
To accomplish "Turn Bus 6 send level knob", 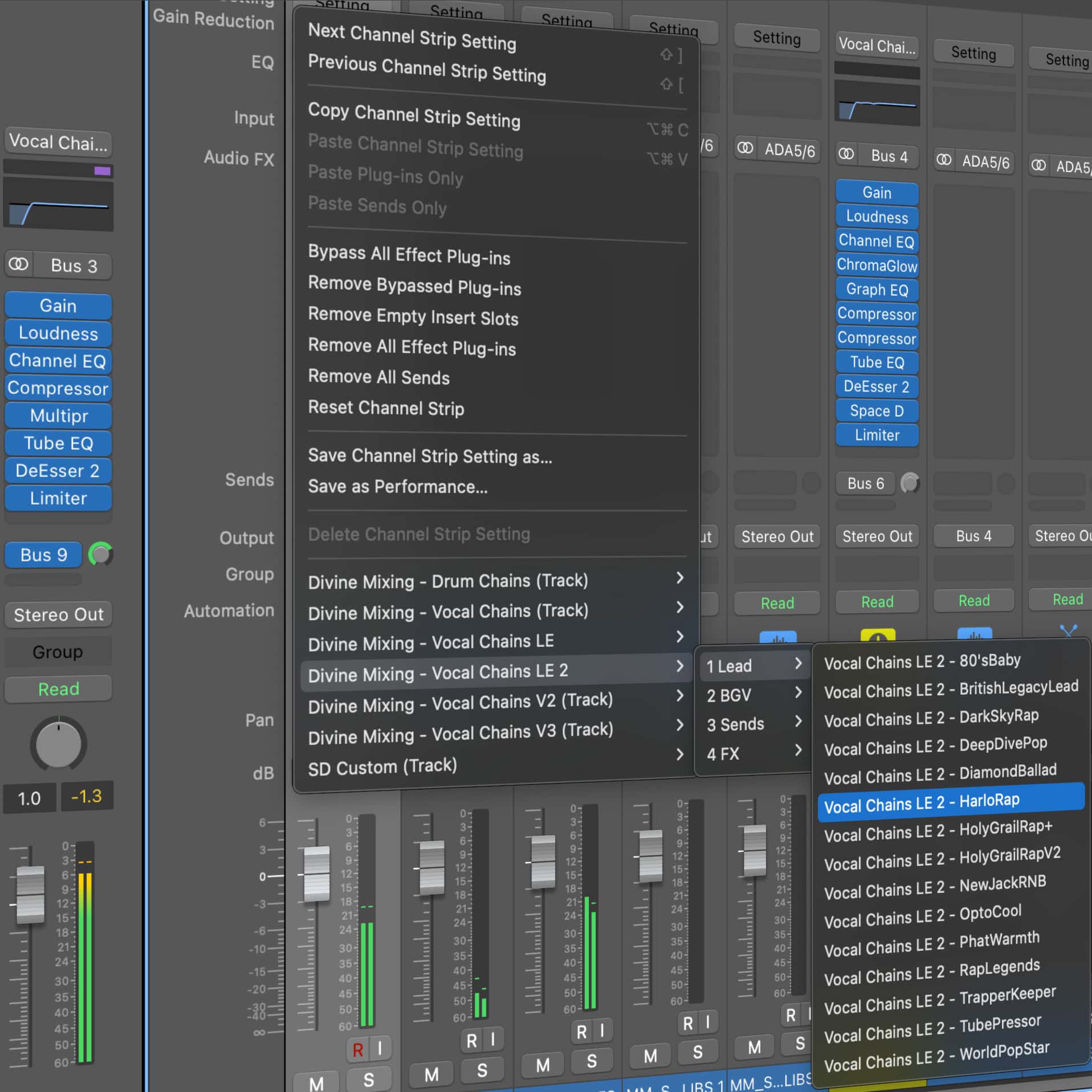I will pos(910,483).
